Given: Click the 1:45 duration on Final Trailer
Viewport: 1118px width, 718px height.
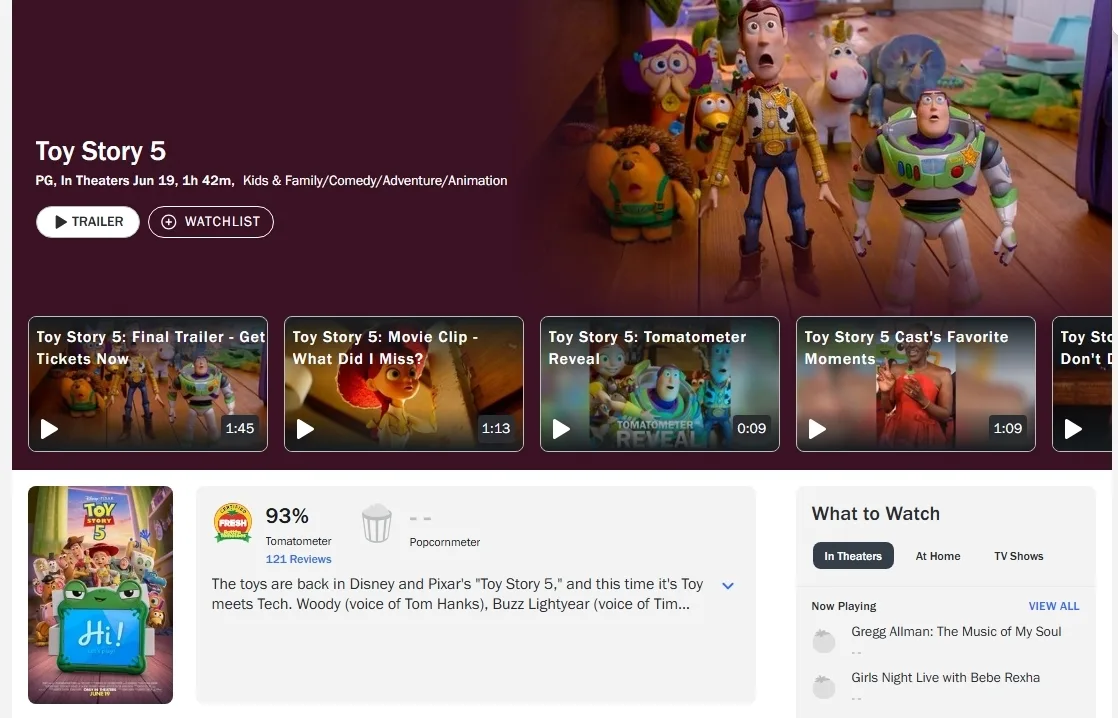Looking at the screenshot, I should pyautogui.click(x=240, y=429).
